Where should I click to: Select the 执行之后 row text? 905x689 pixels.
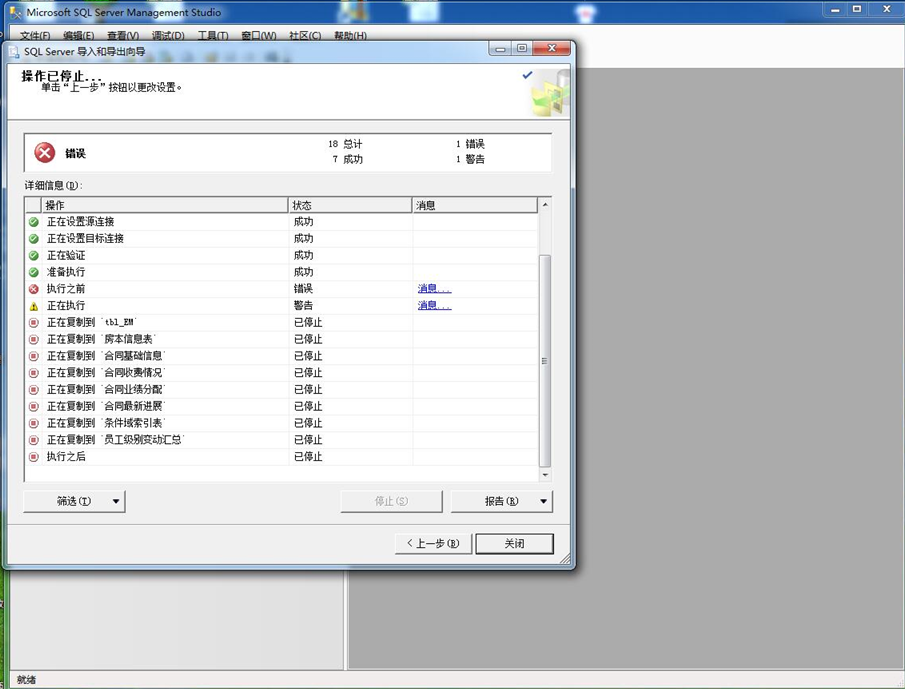coord(66,456)
